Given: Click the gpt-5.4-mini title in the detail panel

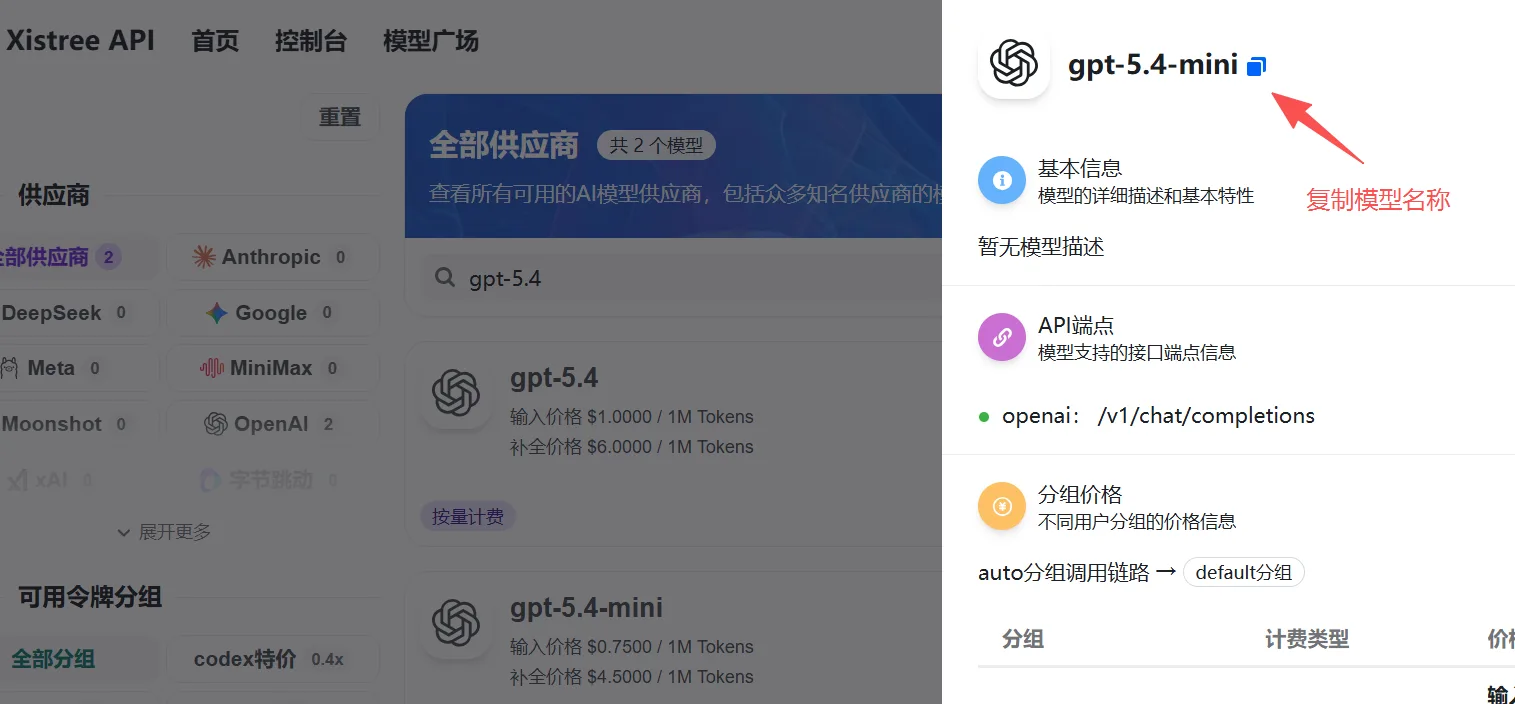Looking at the screenshot, I should click(1153, 66).
